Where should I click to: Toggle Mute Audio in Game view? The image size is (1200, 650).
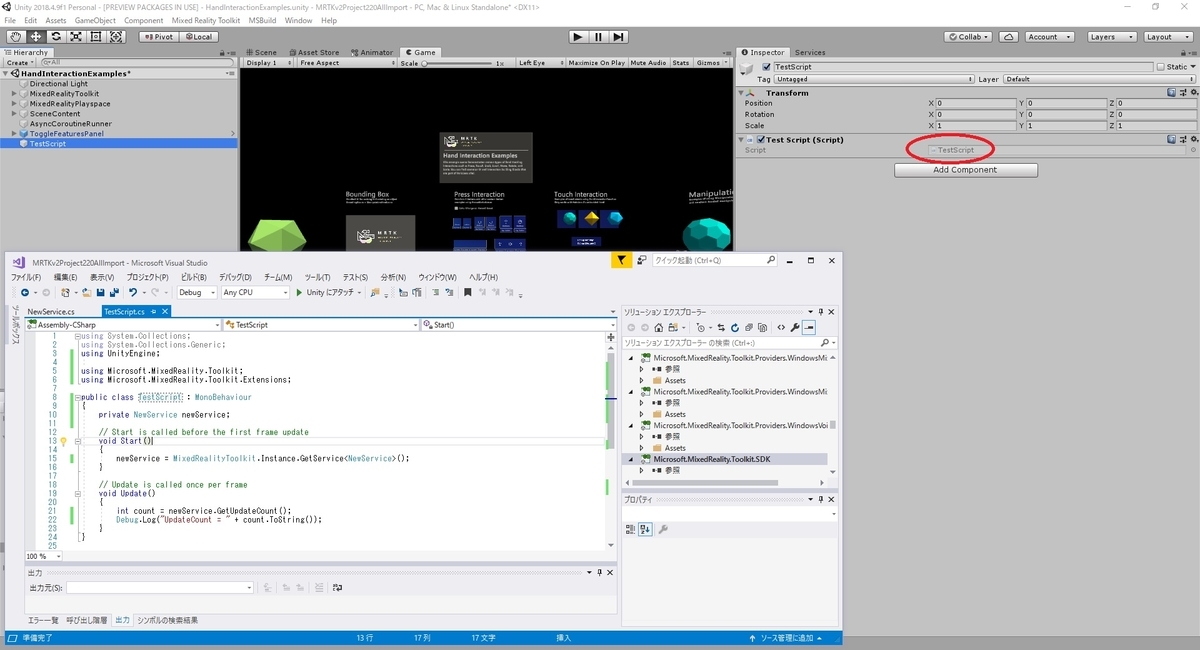[648, 63]
